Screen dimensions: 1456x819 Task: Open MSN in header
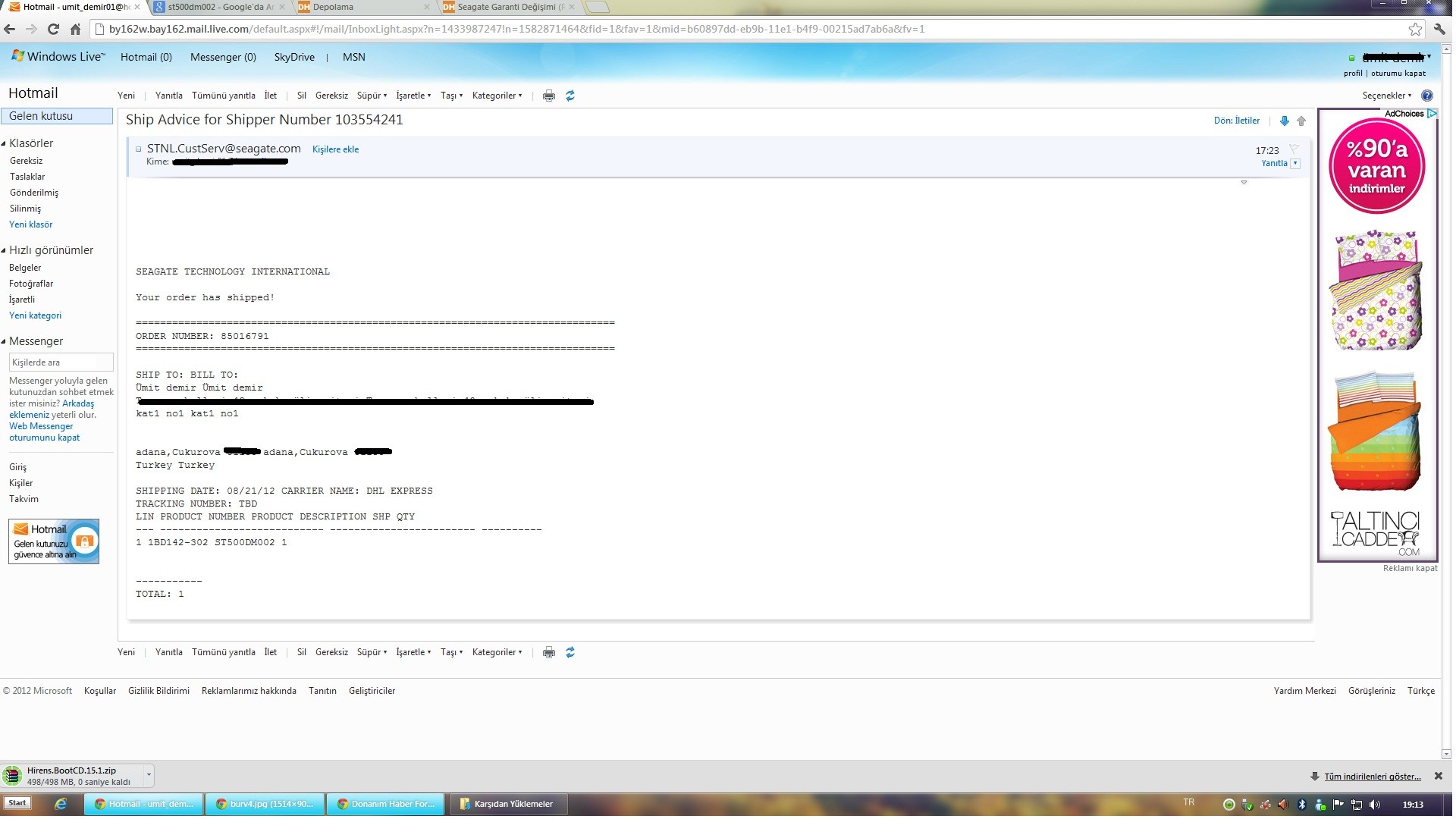[355, 58]
